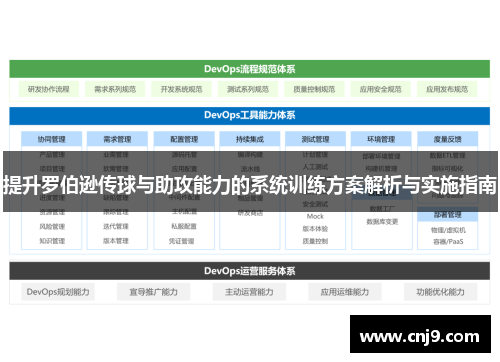Click the '知识管理' entry

[52, 241]
